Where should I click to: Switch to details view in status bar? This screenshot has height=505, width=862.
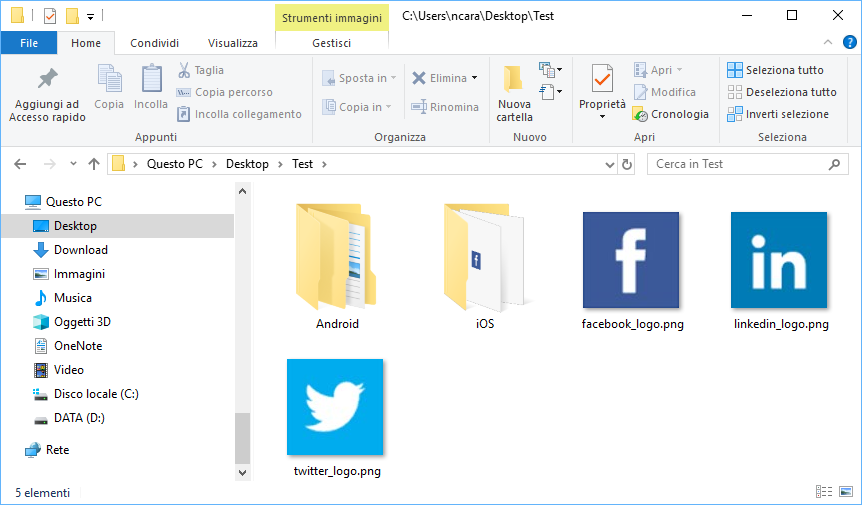click(x=824, y=491)
